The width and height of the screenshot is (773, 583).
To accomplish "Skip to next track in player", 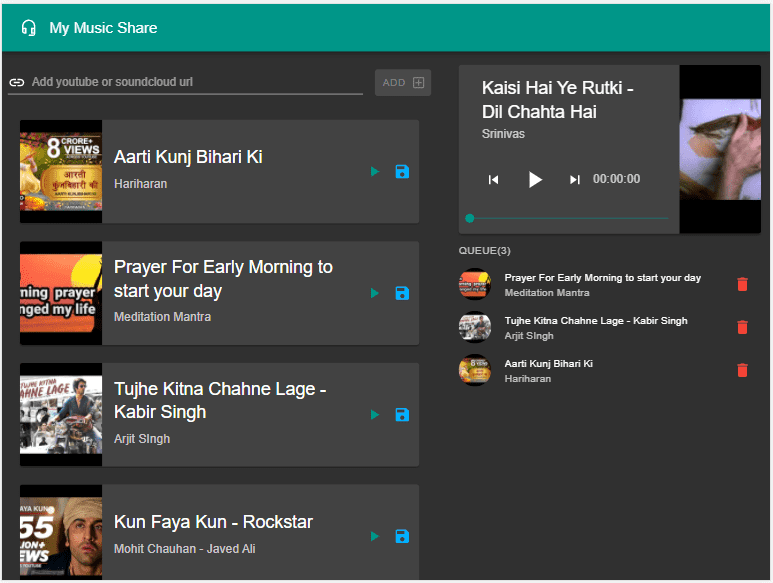I will [x=574, y=179].
